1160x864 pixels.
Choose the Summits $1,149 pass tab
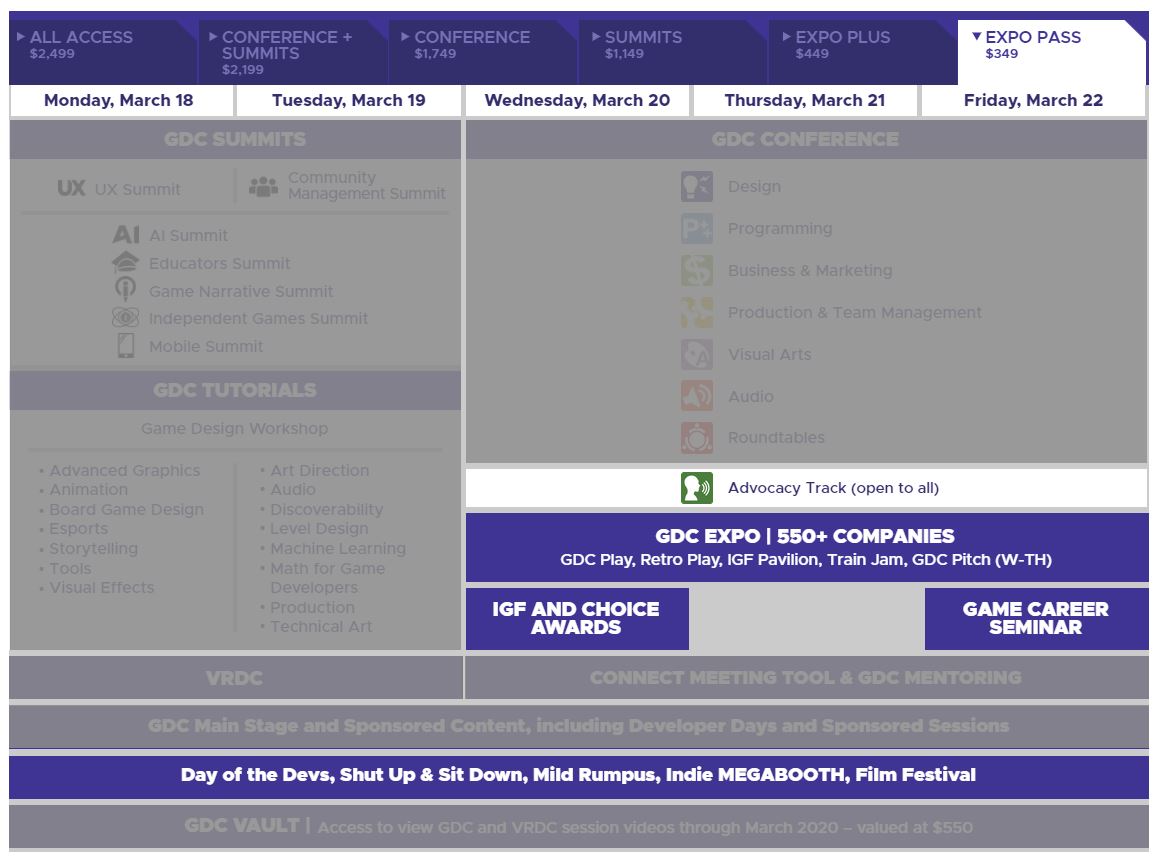(x=674, y=52)
